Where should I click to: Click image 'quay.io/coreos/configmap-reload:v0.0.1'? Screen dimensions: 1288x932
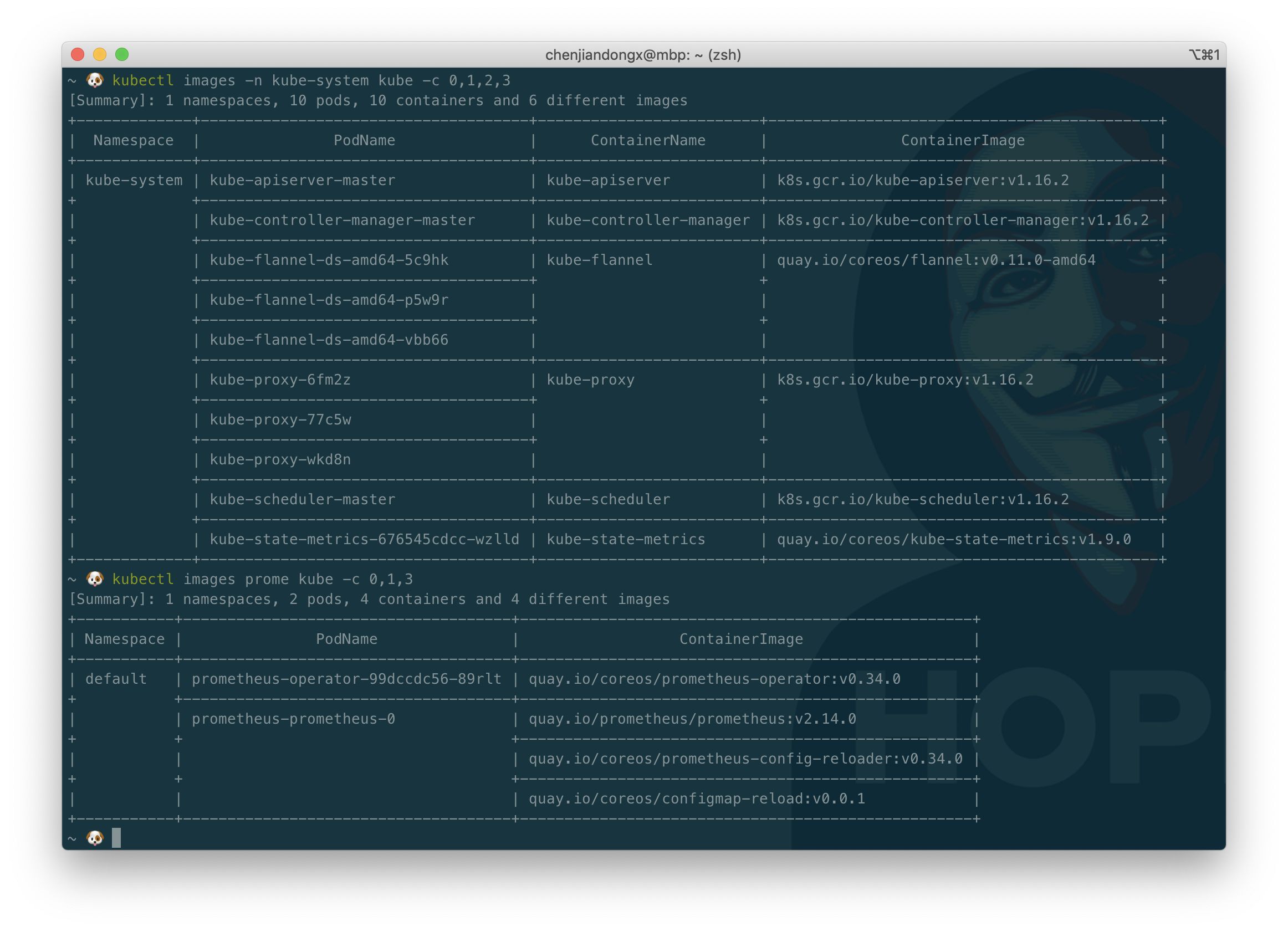coord(697,798)
